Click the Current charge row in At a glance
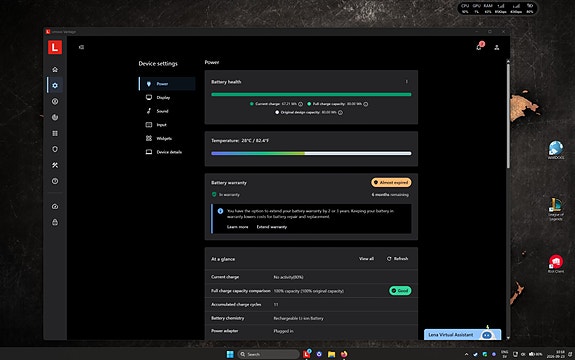The image size is (575, 360). click(x=311, y=277)
